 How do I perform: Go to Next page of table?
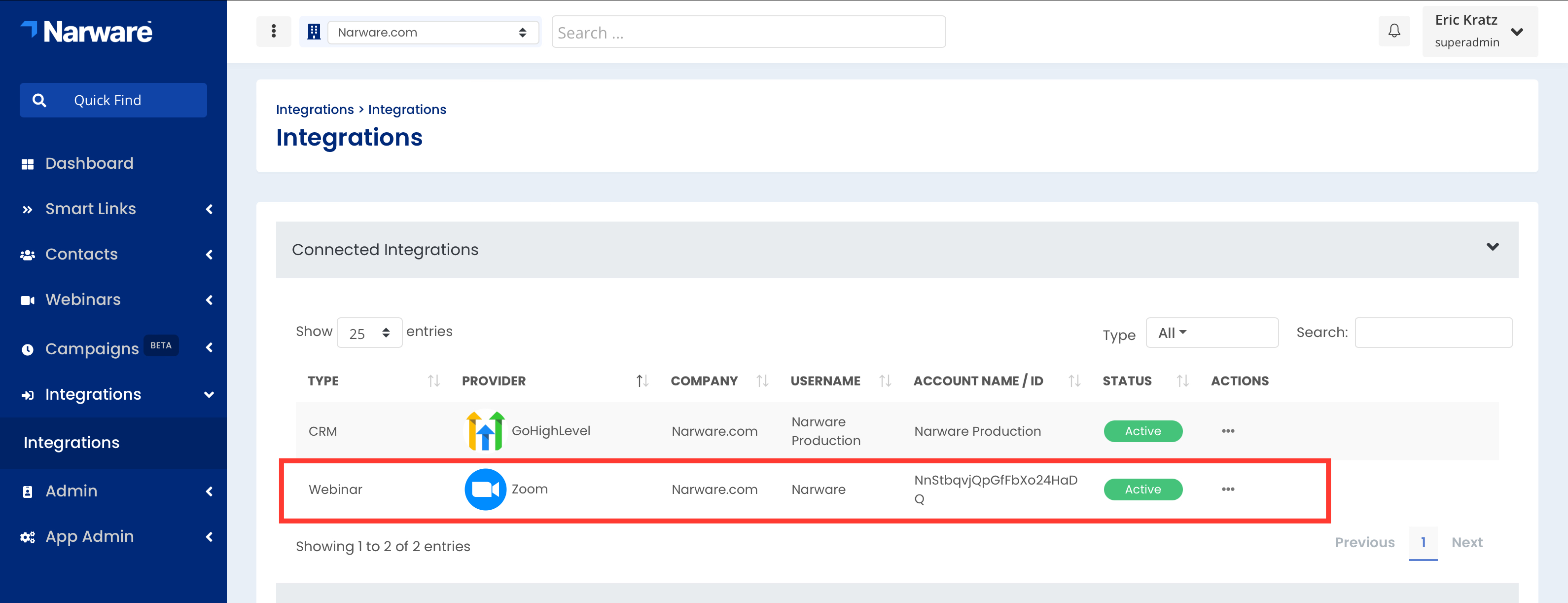pyautogui.click(x=1467, y=543)
